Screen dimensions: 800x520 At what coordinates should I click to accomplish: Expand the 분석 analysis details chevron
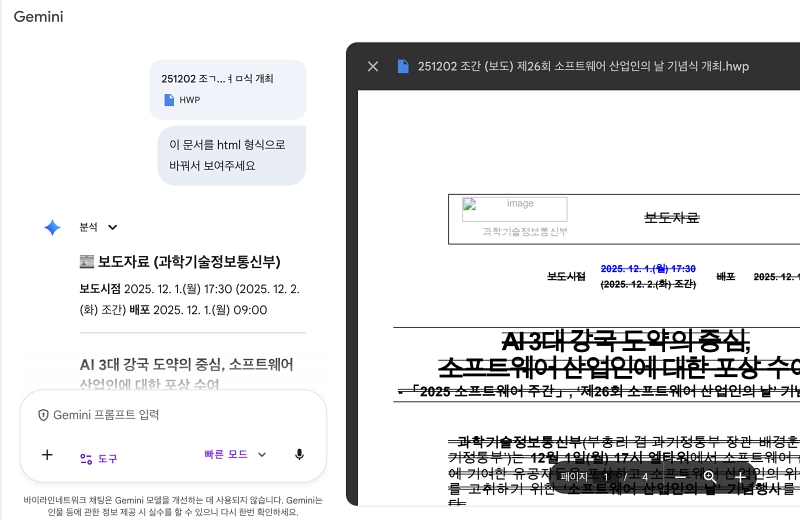point(113,228)
